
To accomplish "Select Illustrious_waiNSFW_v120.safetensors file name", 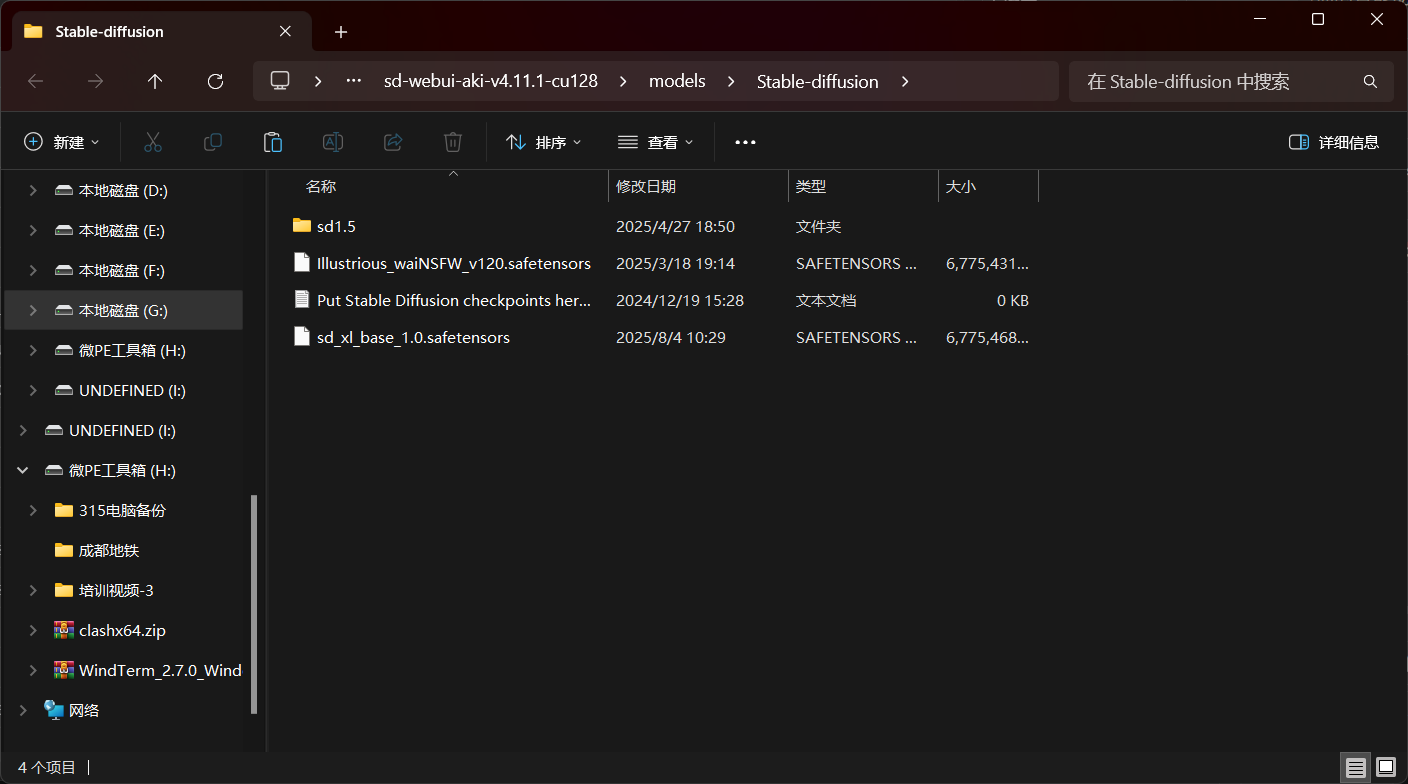I will tap(453, 264).
